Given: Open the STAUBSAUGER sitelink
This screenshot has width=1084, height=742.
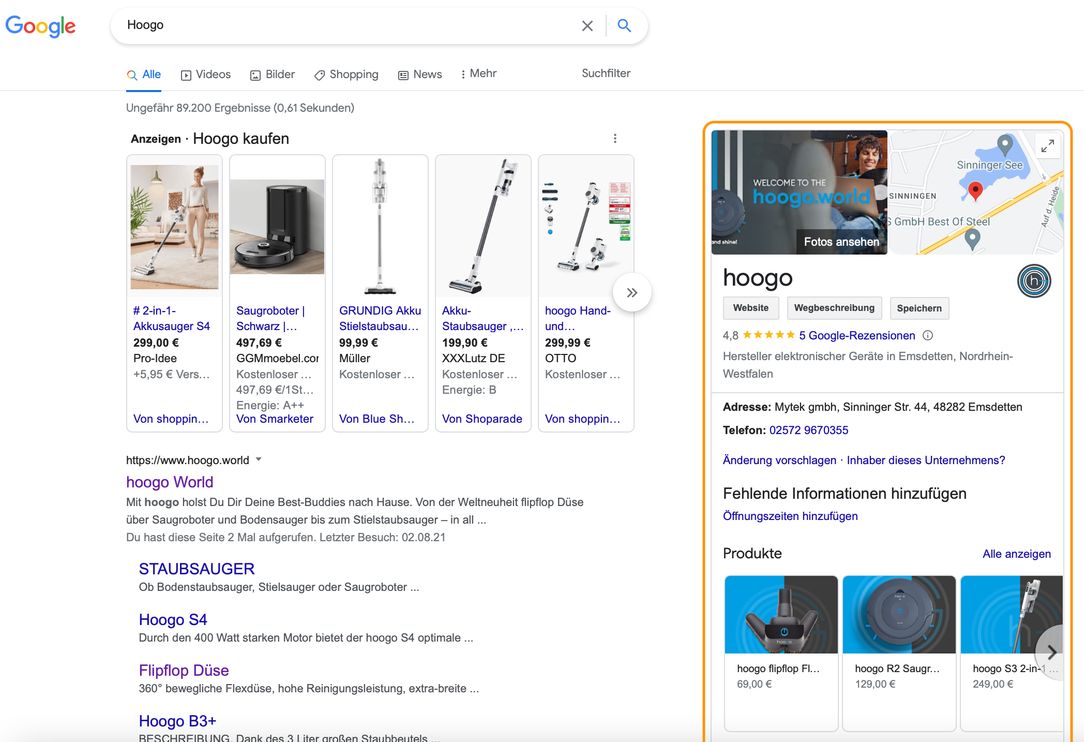Looking at the screenshot, I should click(196, 568).
